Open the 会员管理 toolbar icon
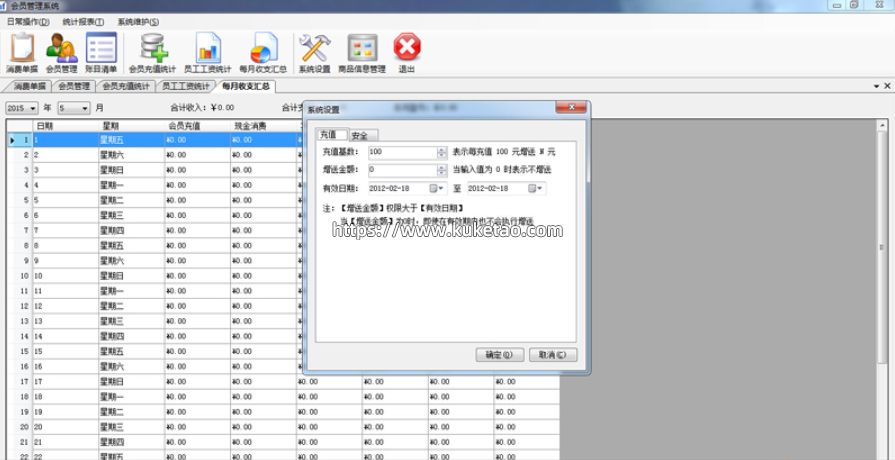895x460 pixels. 62,53
